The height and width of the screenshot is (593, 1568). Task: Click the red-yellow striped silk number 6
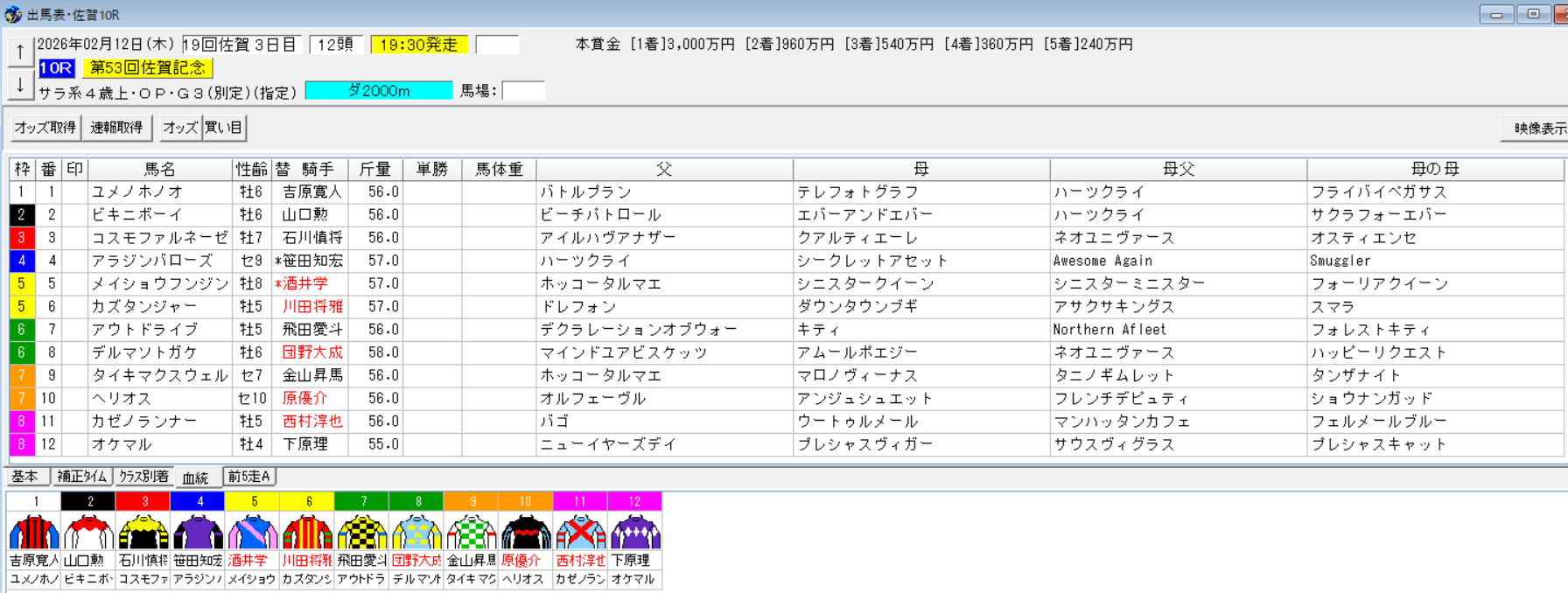[307, 532]
